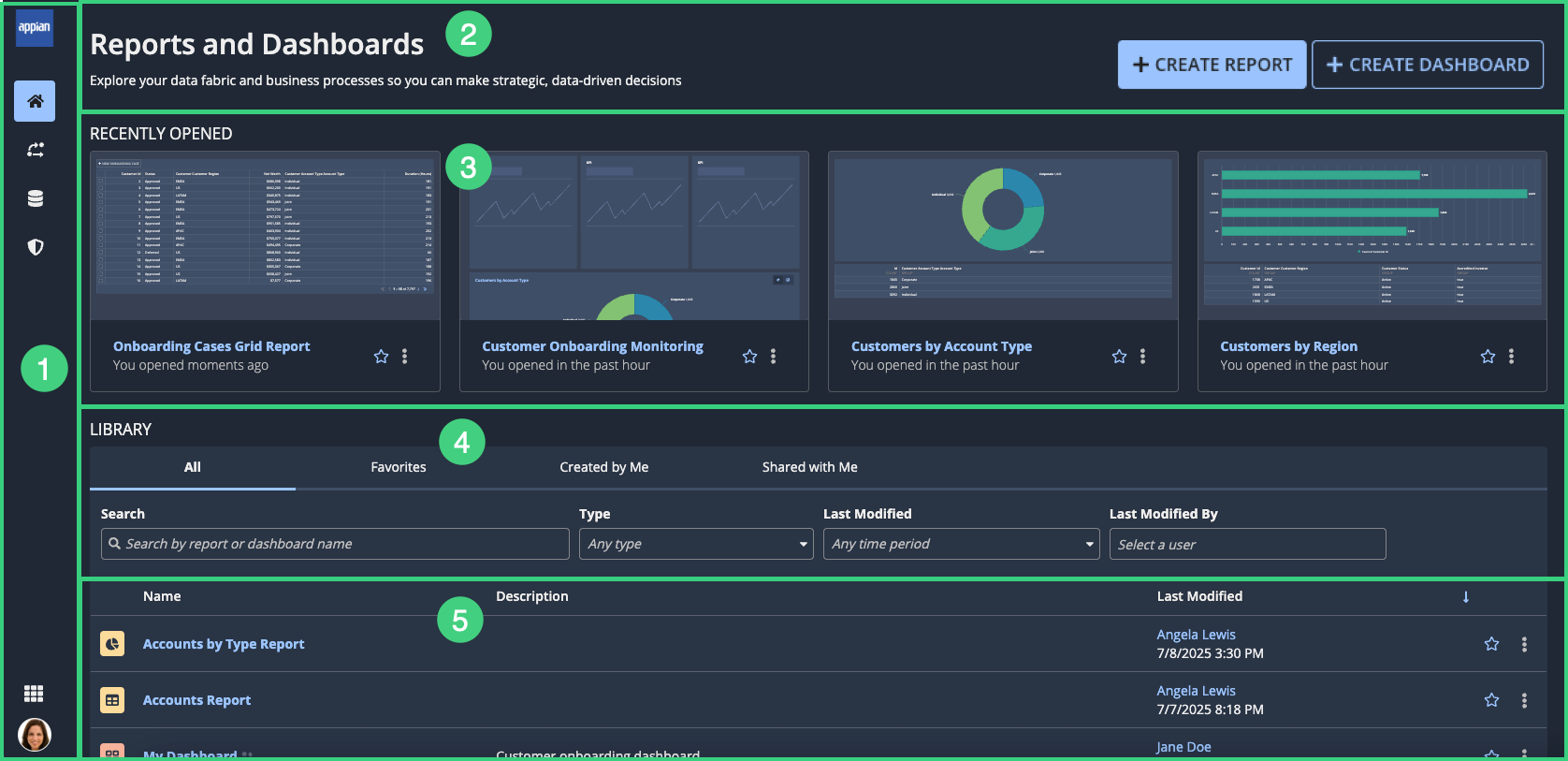Switch to the Shared with Me tab

click(810, 467)
